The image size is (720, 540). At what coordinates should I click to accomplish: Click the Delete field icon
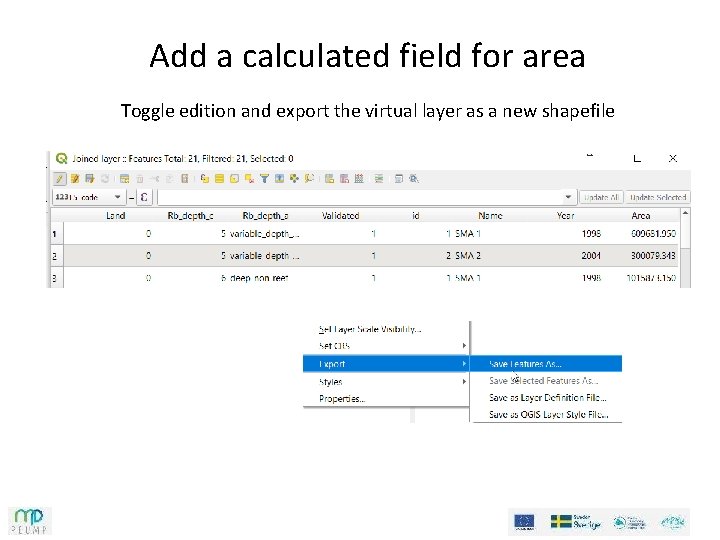point(344,179)
